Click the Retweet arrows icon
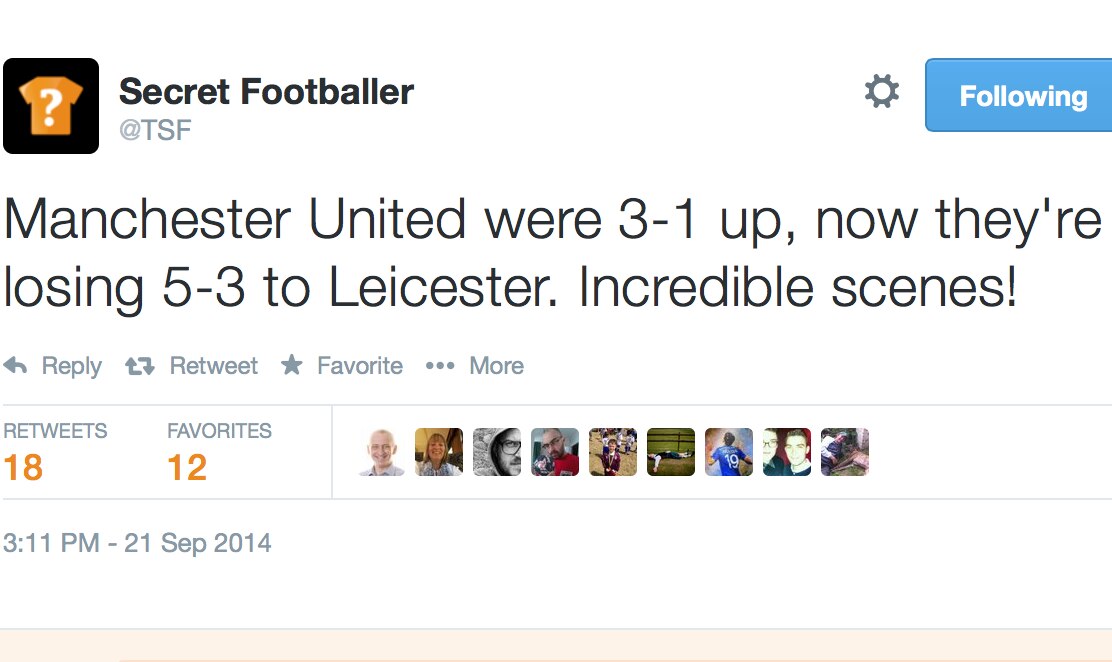This screenshot has height=662, width=1112. (x=139, y=366)
